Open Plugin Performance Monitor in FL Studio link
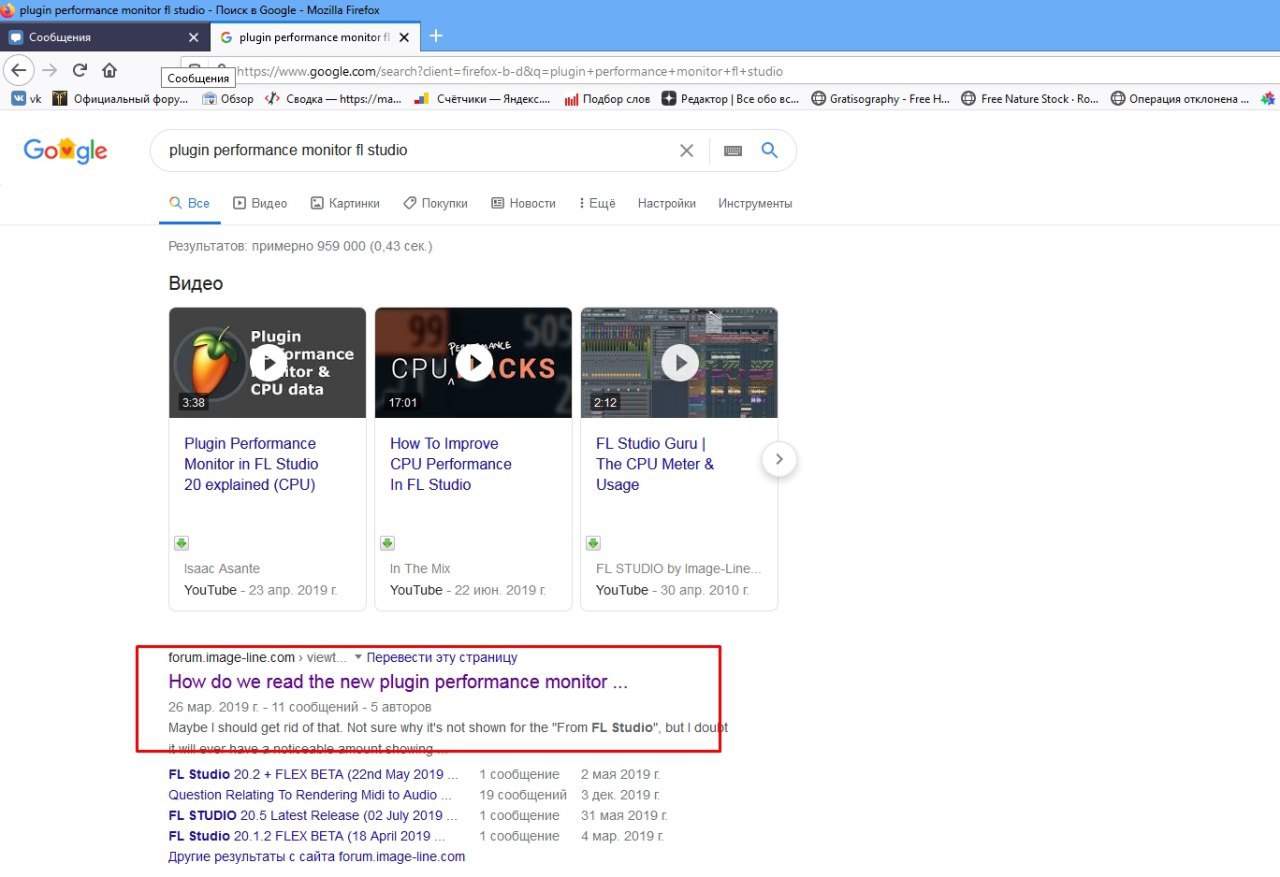Image resolution: width=1280 pixels, height=877 pixels. point(251,464)
